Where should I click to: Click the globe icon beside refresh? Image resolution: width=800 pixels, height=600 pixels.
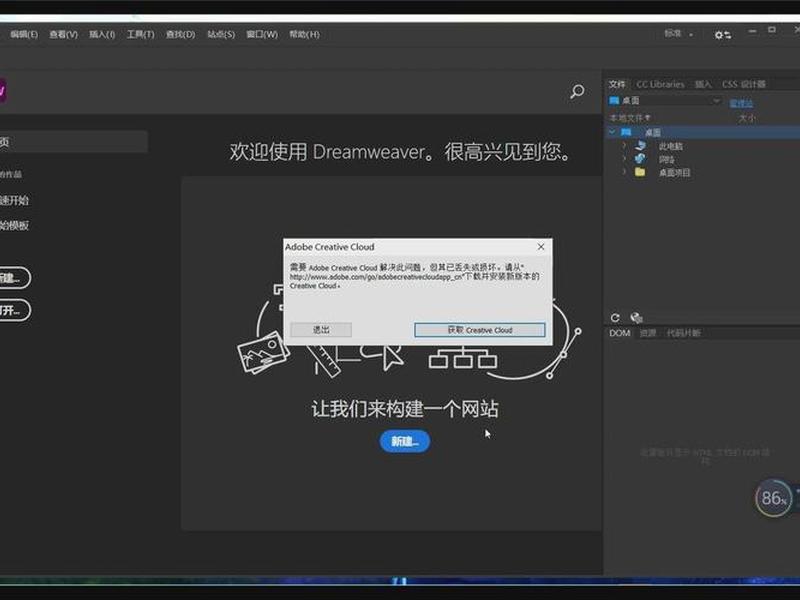click(636, 318)
